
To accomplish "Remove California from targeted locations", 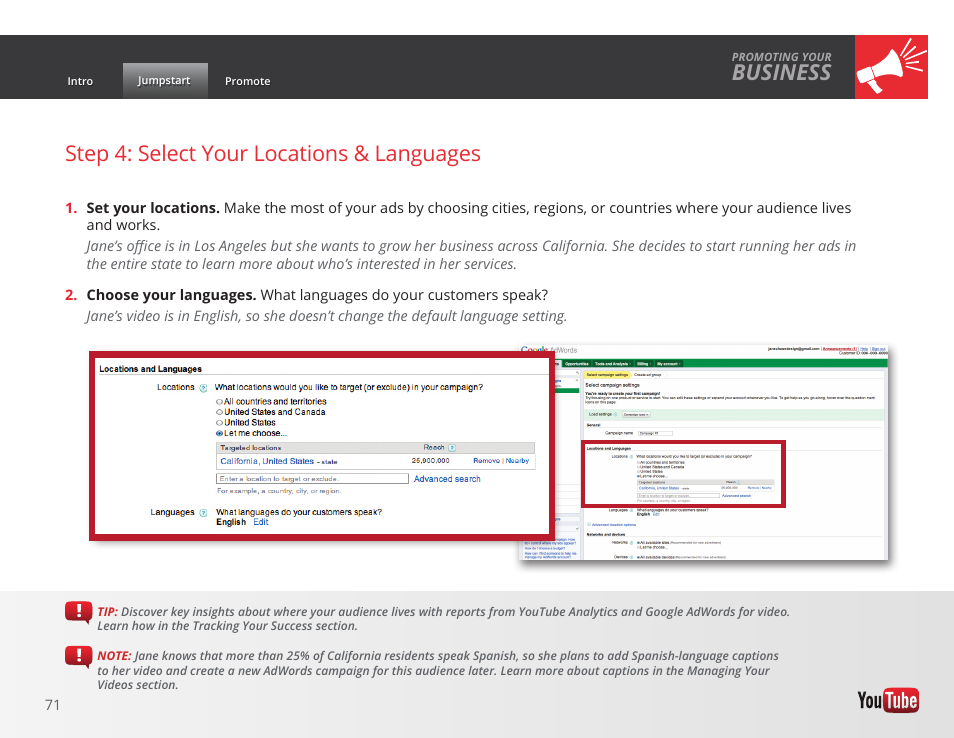I will pos(486,461).
